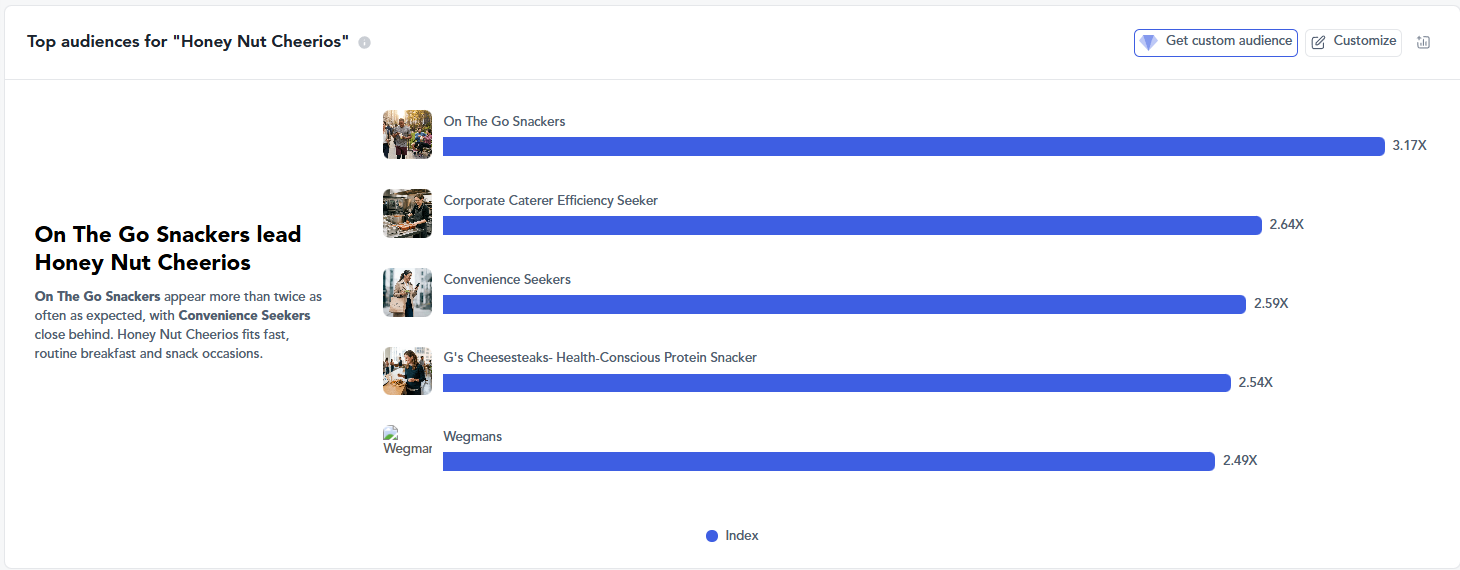Open the Corporate Caterer thumbnail image

coord(407,213)
